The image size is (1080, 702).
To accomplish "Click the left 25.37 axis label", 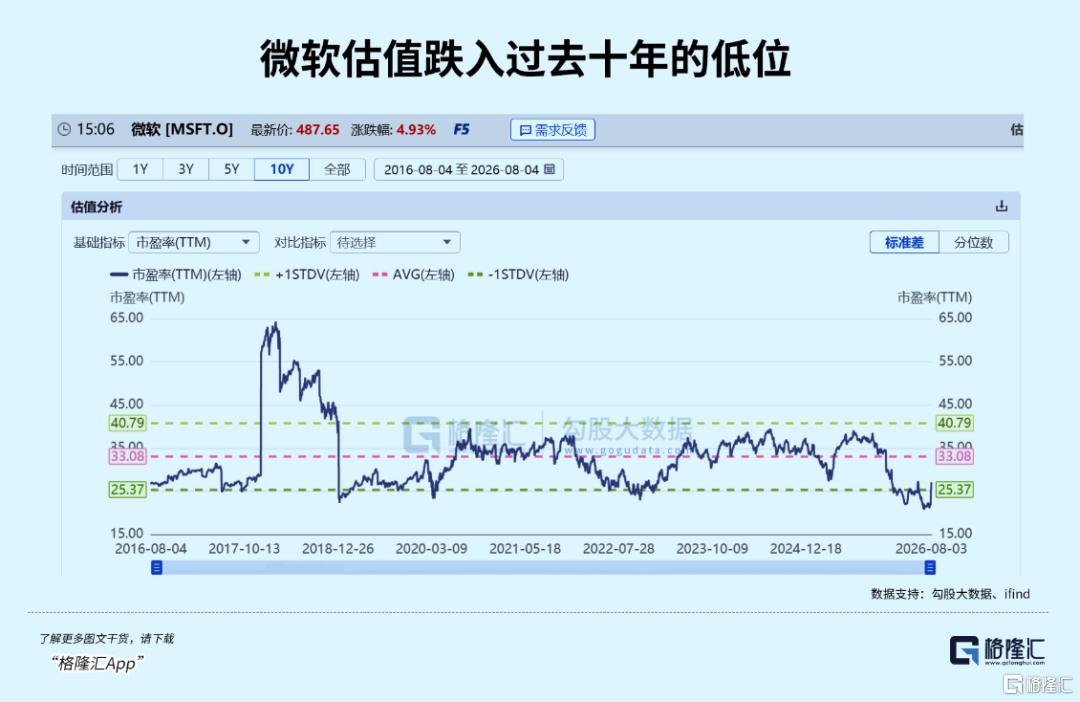I will (127, 490).
